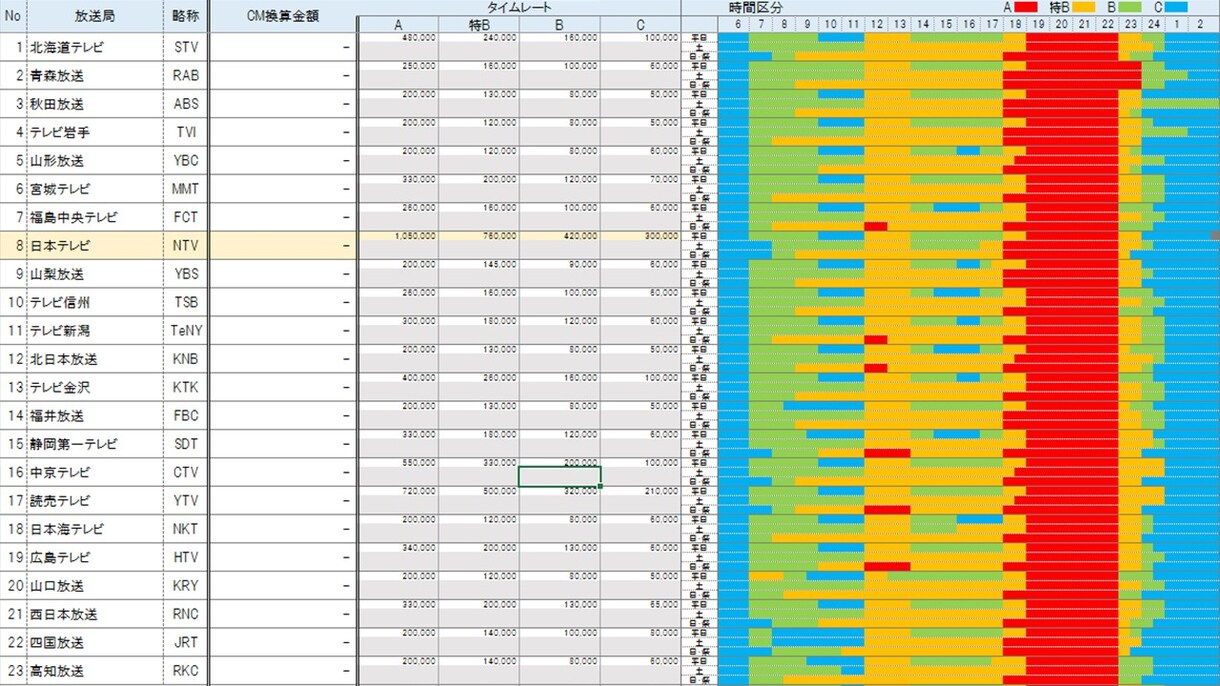This screenshot has height=686, width=1220.
Task: Click the green B legend color swatch
Action: pyautogui.click(x=1130, y=7)
